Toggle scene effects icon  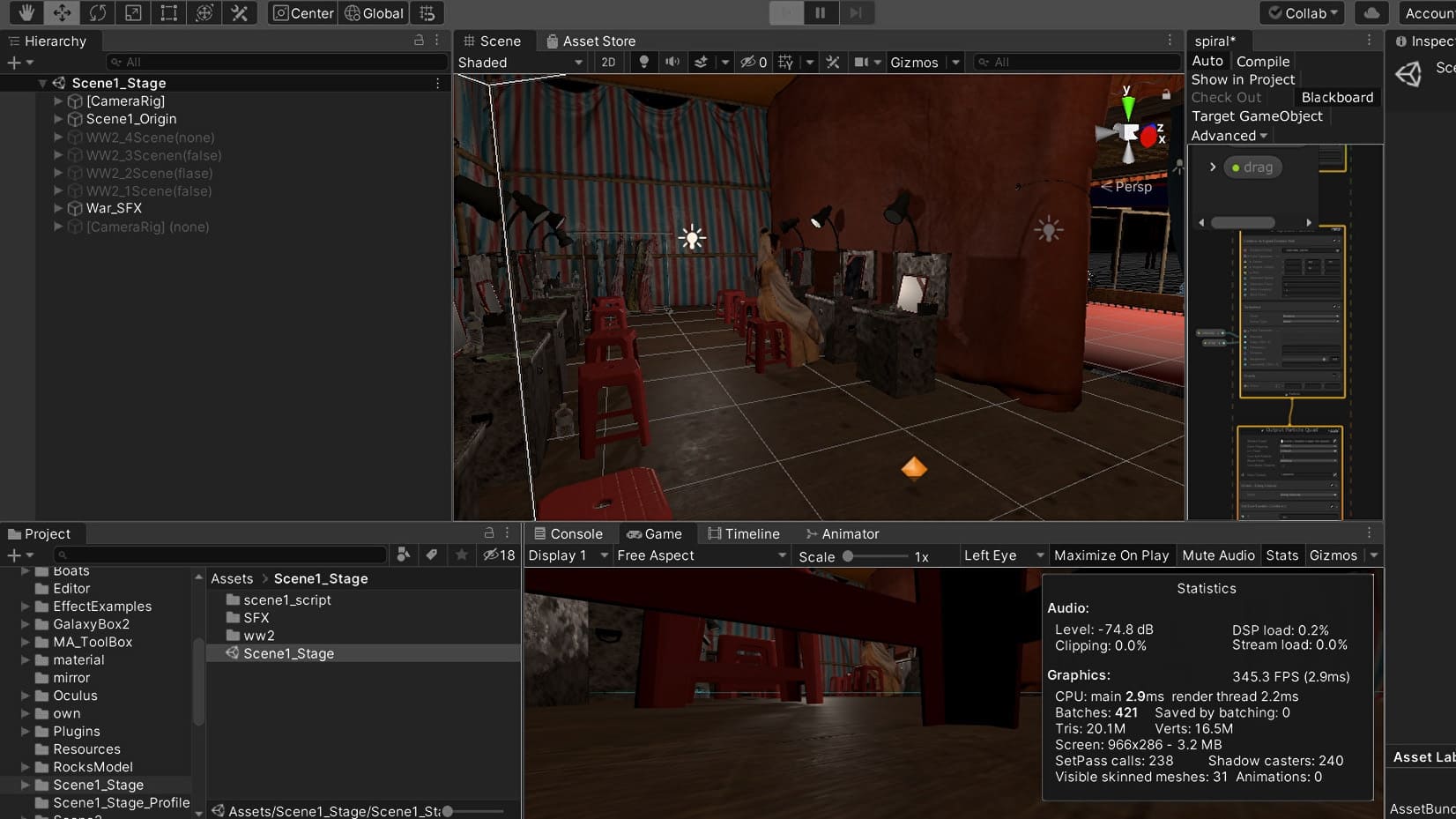(702, 62)
